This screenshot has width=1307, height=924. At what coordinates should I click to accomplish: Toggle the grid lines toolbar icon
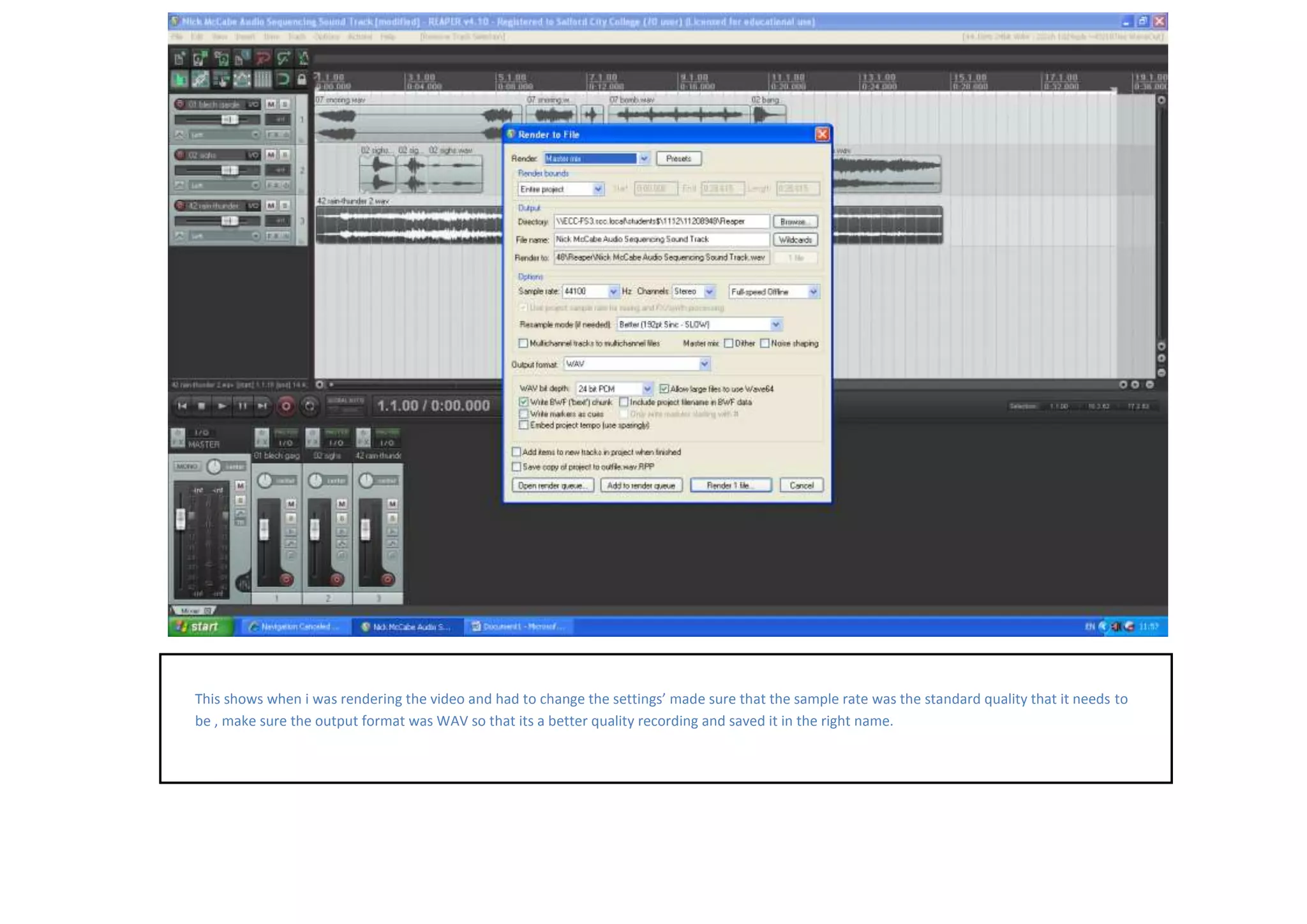tap(262, 79)
